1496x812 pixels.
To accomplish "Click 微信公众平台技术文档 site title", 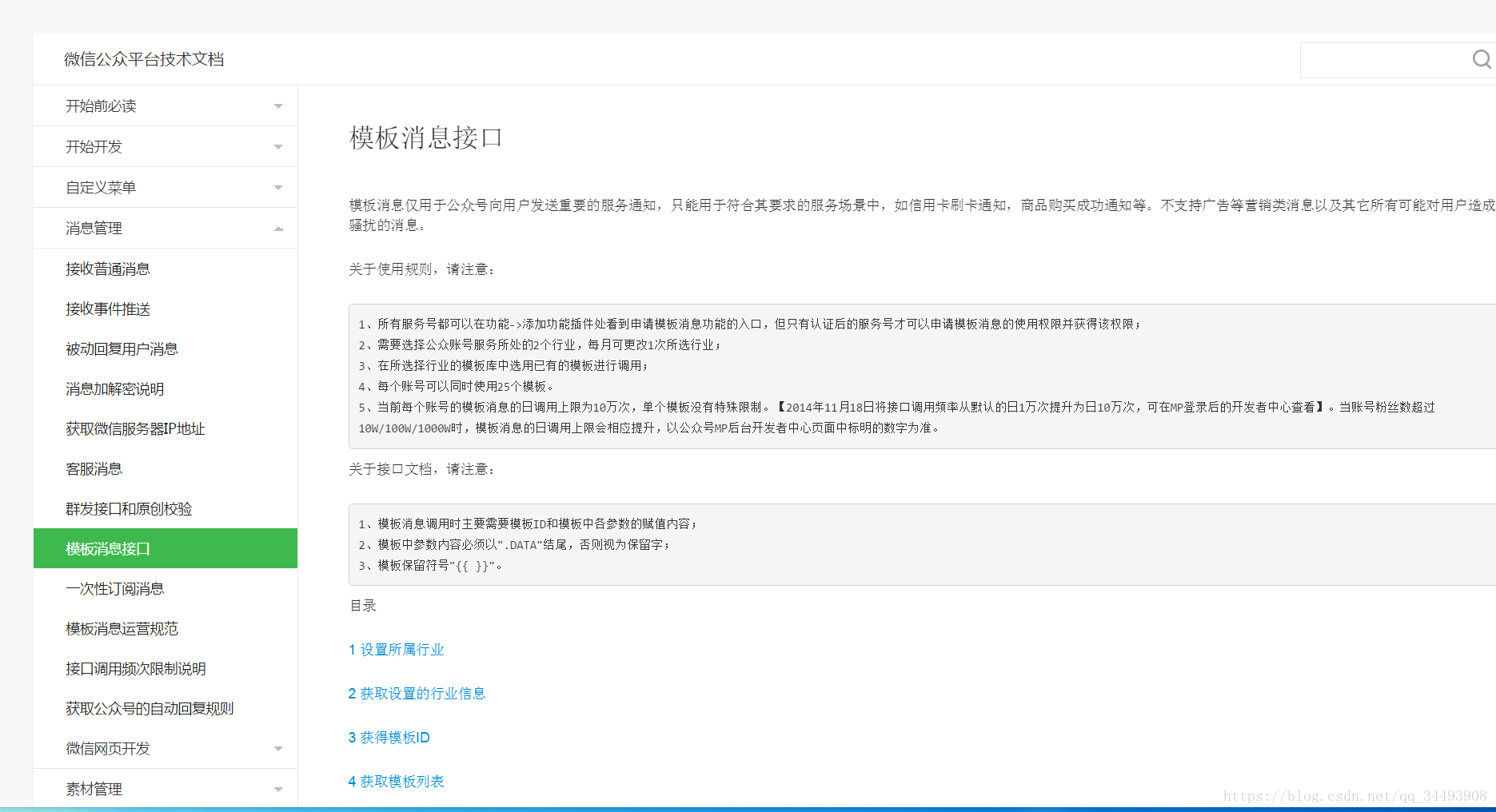I will point(144,59).
